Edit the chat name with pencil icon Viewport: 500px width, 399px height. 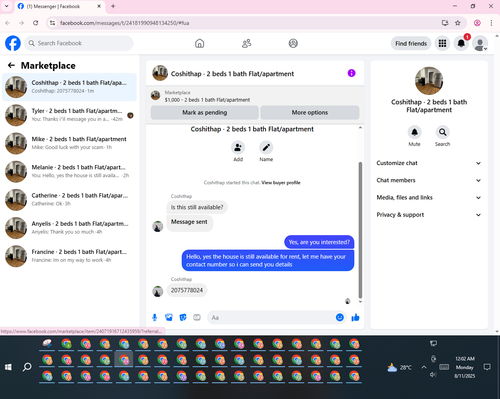[x=266, y=147]
